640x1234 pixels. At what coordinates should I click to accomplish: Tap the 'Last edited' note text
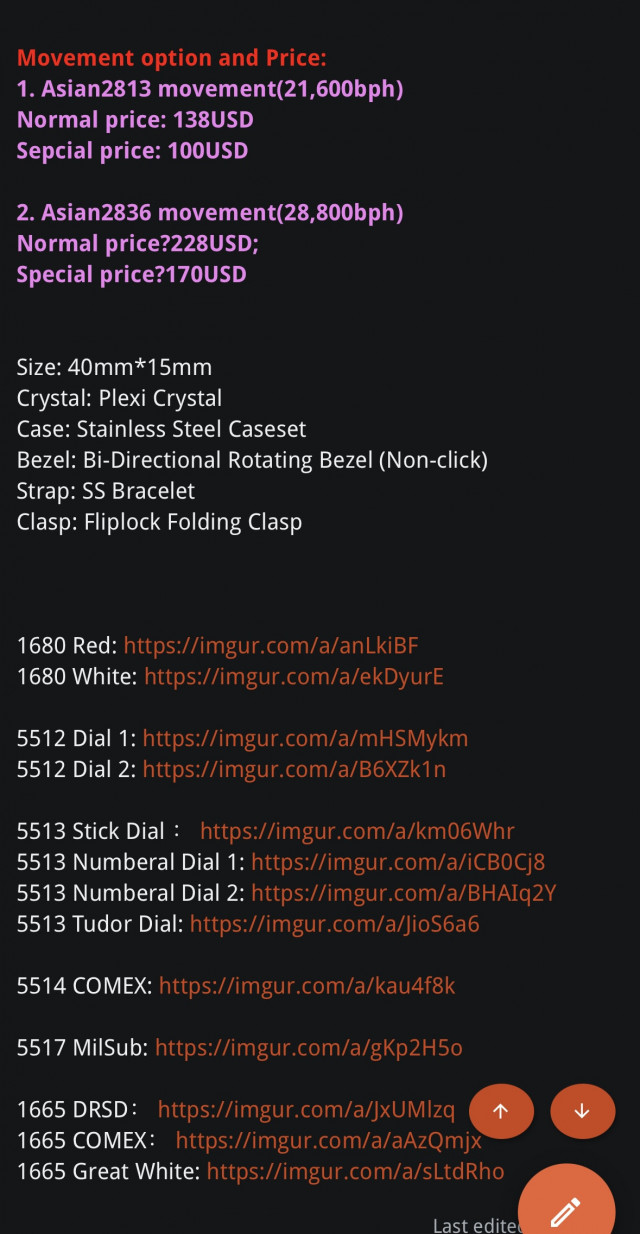pos(477,1226)
